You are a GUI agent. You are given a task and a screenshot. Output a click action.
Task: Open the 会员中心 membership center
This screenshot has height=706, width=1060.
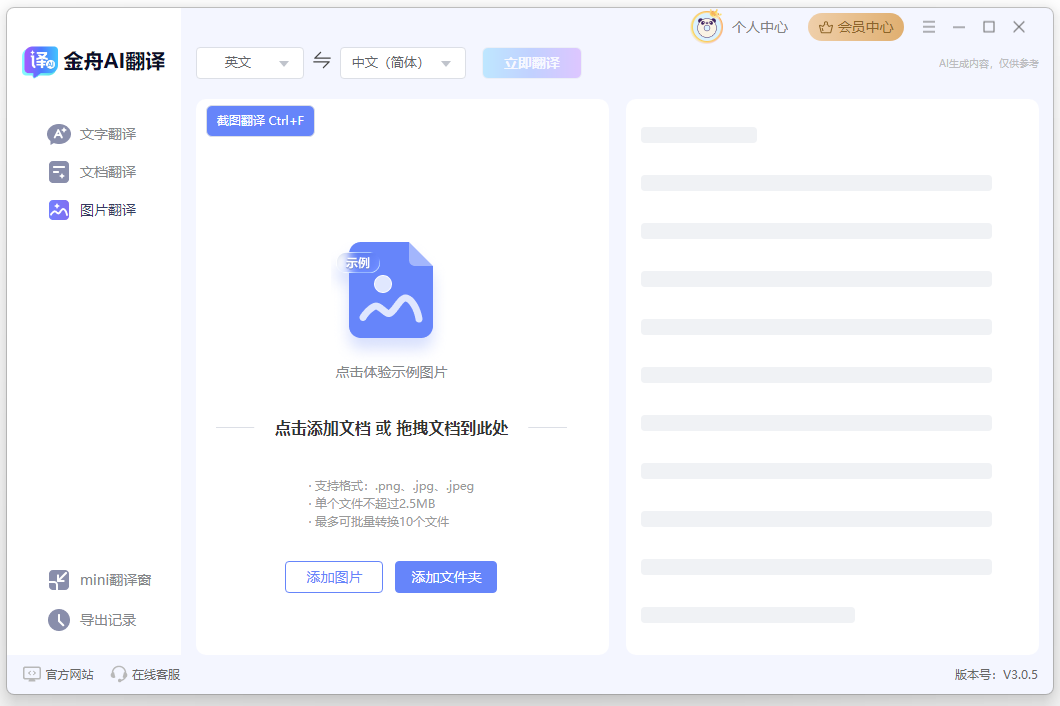(855, 27)
